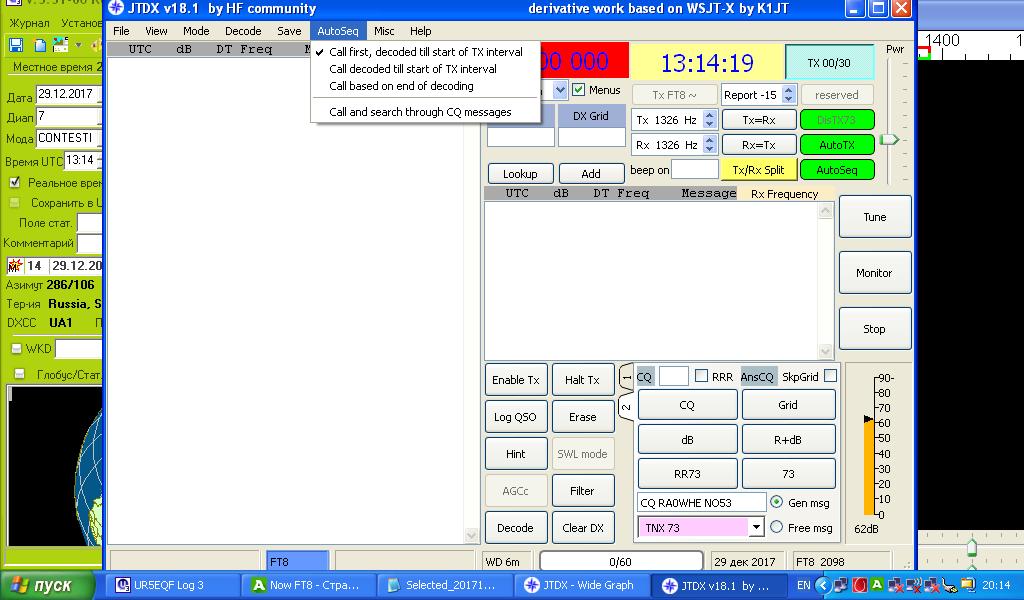Expand hidden system tray icons arrow
The image size is (1024, 600).
pyautogui.click(x=823, y=585)
